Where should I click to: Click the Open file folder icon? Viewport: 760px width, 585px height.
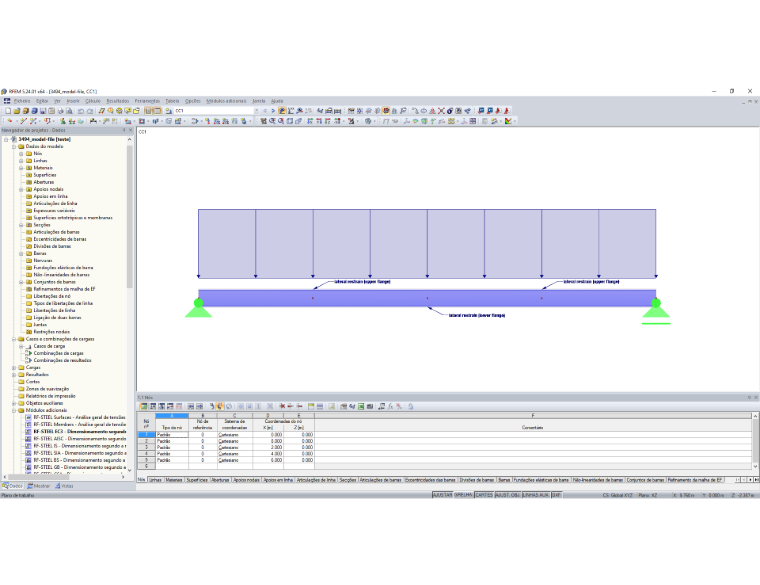click(x=16, y=111)
